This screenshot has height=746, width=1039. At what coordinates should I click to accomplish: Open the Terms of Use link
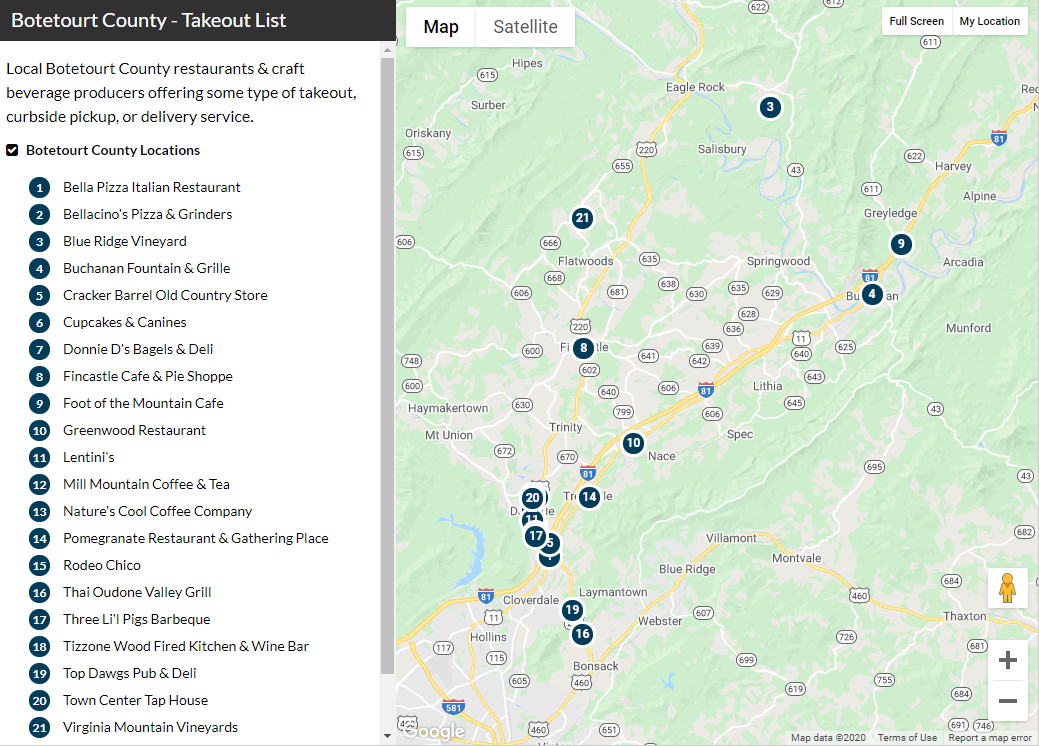pos(906,737)
